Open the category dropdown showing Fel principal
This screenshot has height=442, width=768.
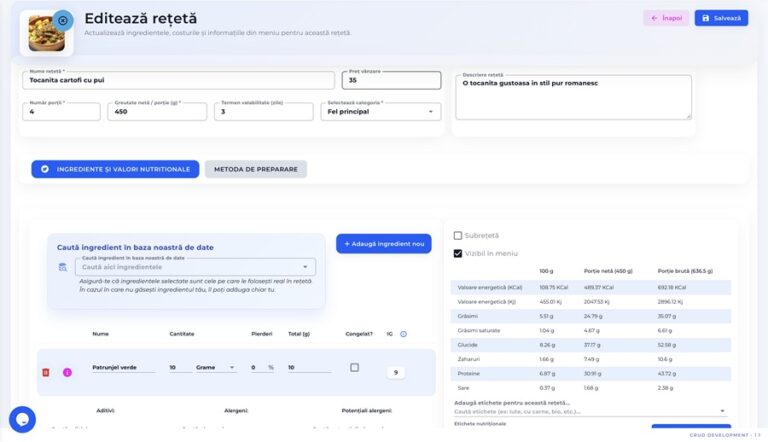(383, 111)
